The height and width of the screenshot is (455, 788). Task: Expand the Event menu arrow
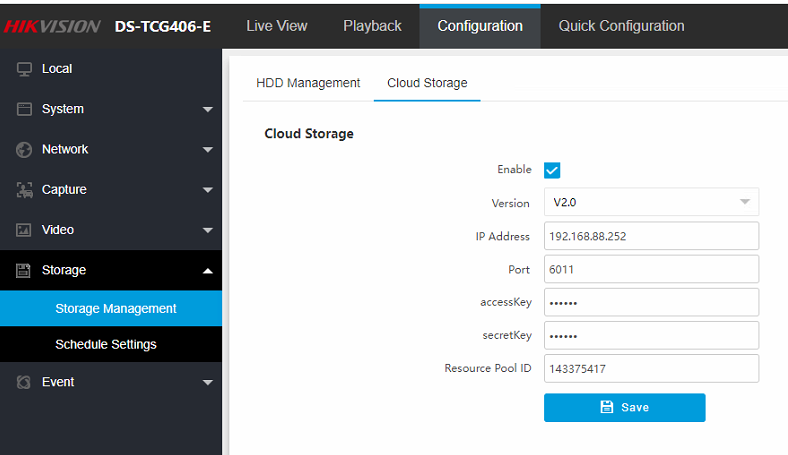[207, 382]
